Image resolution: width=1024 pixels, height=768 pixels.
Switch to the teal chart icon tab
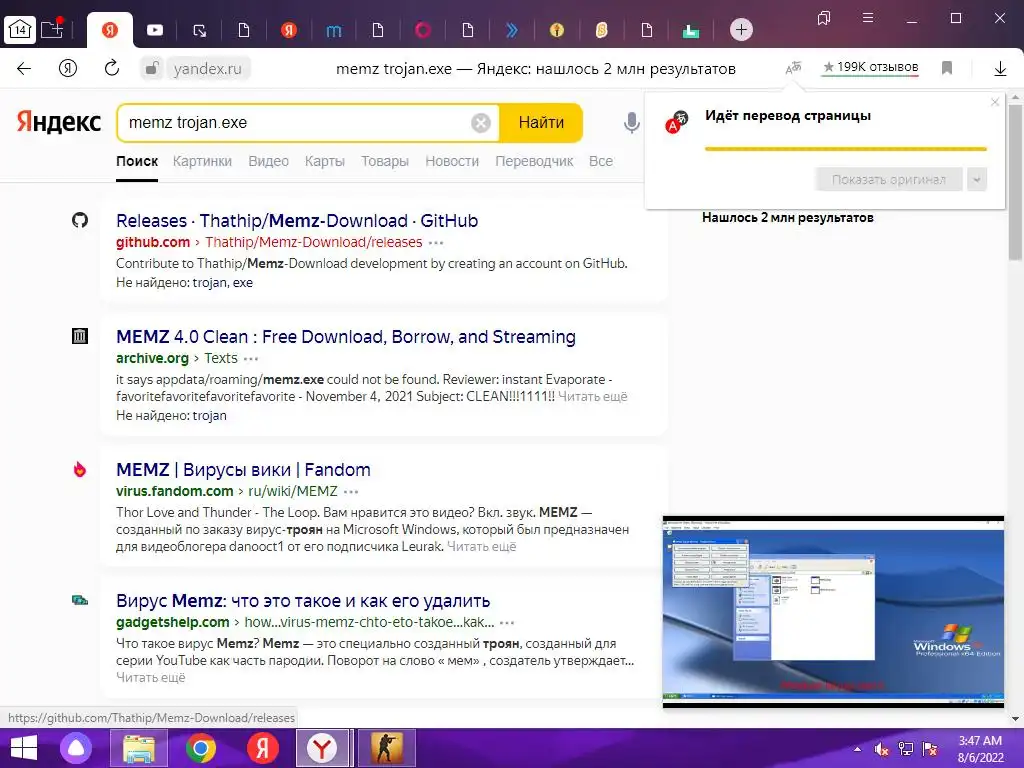(x=691, y=30)
